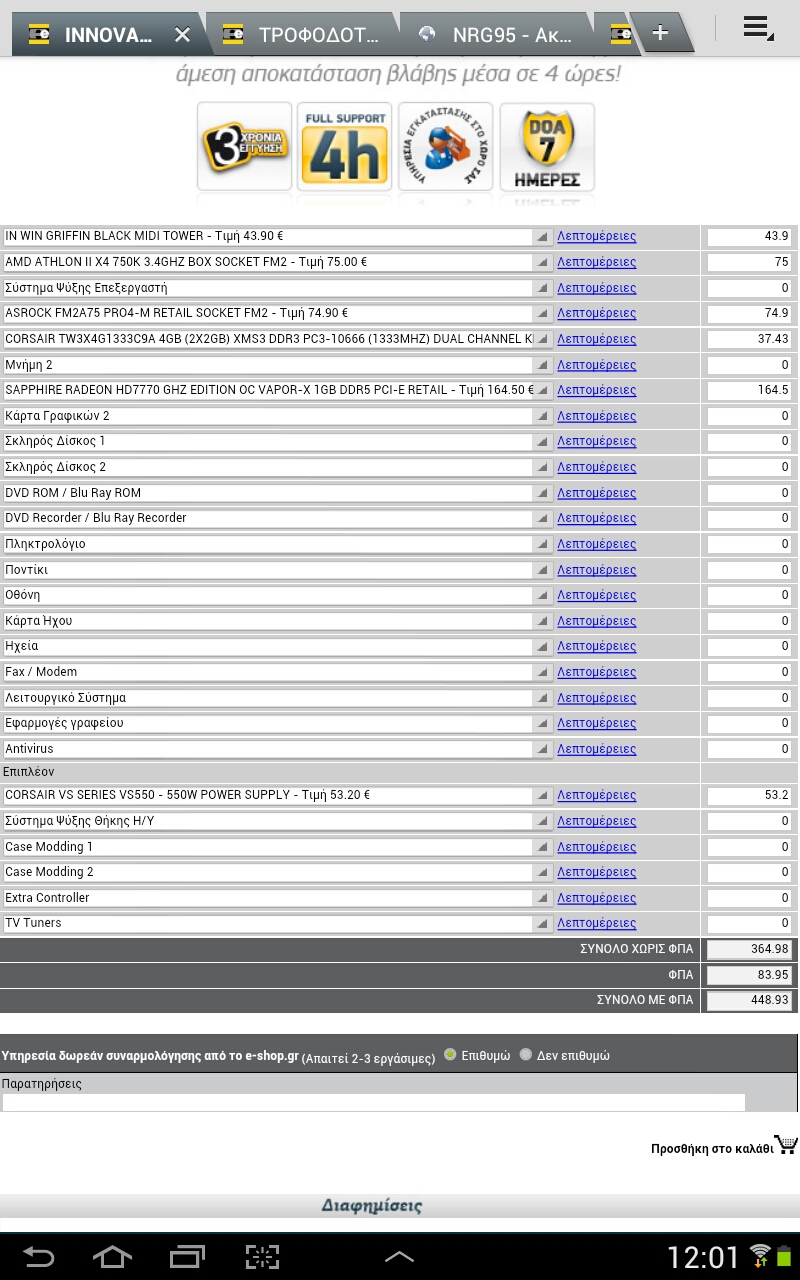
Task: Click Προσθήκη στο καλάθι link
Action: (x=712, y=1149)
